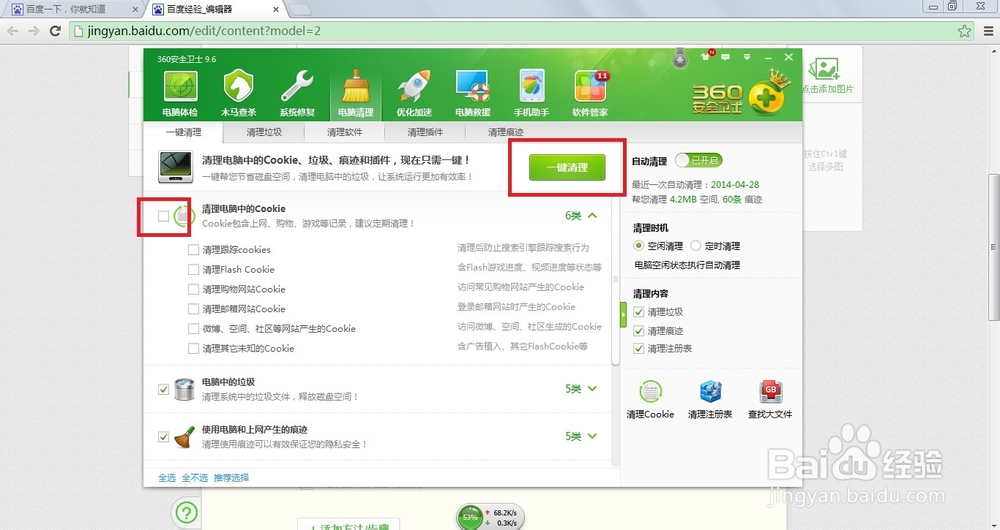Open 系统修复 wrench icon

point(297,86)
